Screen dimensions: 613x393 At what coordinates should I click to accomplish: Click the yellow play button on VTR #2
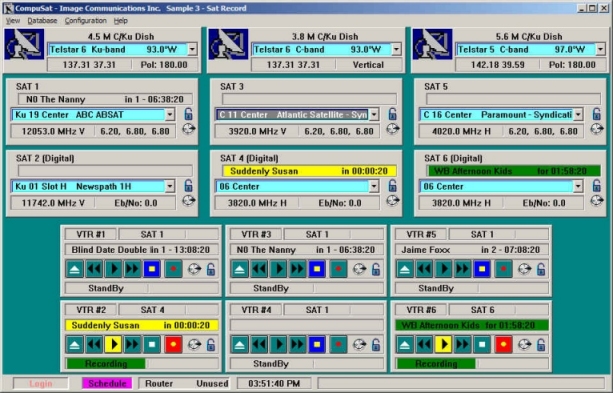(x=113, y=345)
